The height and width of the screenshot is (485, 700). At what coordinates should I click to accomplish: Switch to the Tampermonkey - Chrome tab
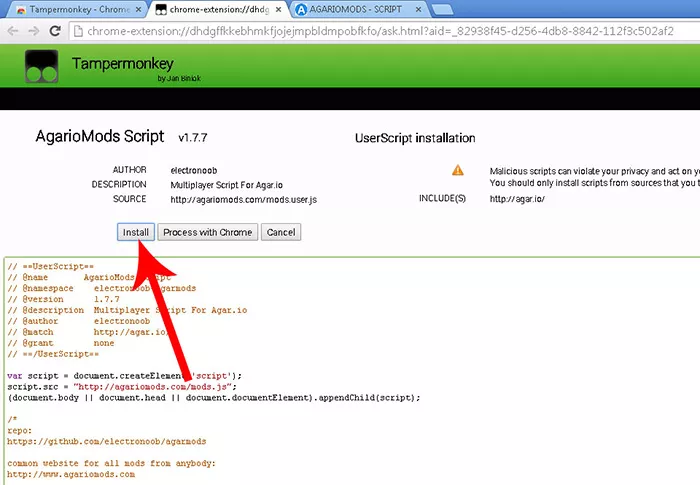(79, 9)
